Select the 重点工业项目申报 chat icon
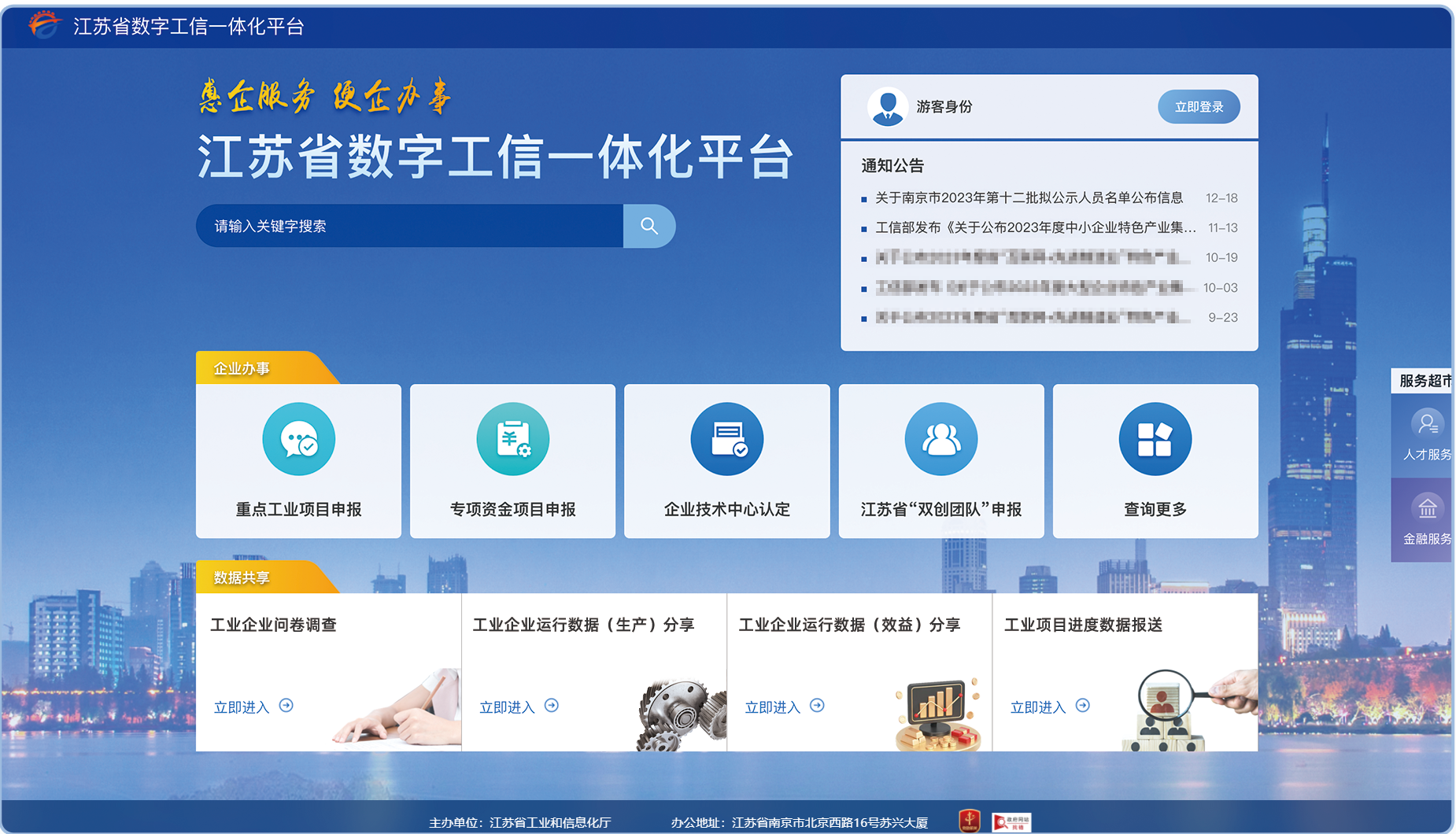This screenshot has height=834, width=1456. click(298, 438)
